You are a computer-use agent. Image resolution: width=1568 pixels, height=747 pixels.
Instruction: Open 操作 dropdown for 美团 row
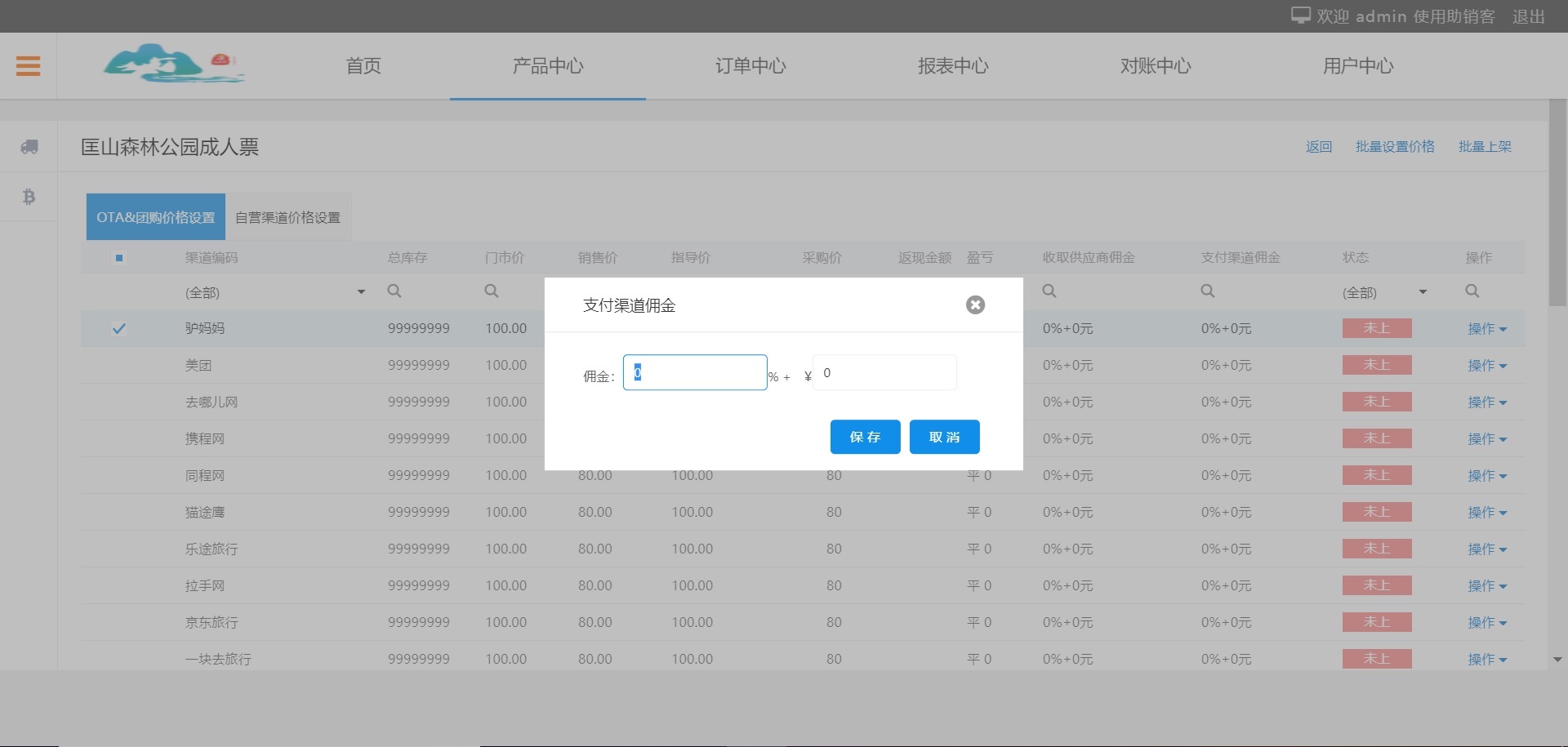(x=1486, y=366)
